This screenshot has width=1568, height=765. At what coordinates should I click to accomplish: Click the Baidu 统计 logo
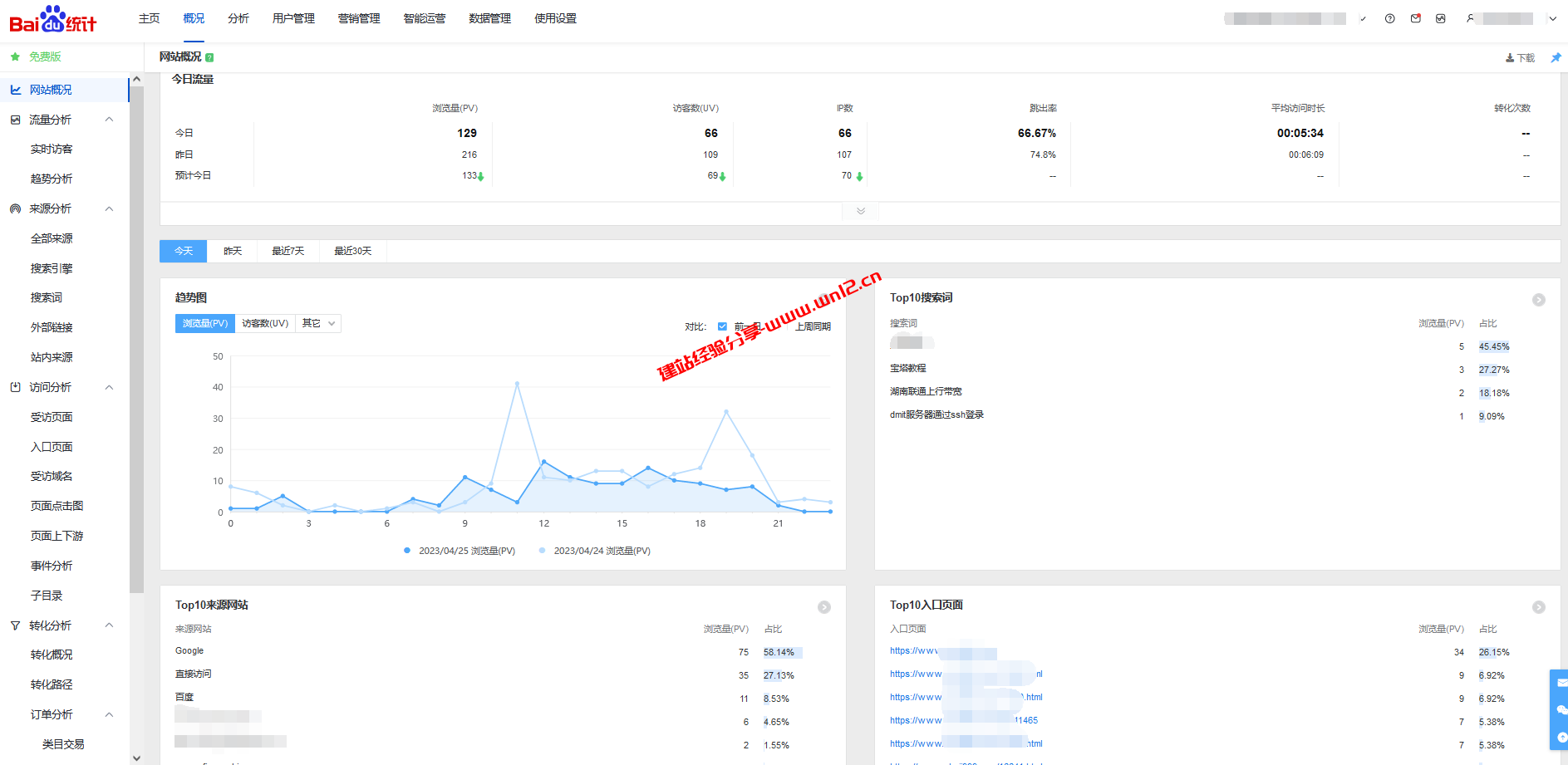click(x=53, y=19)
